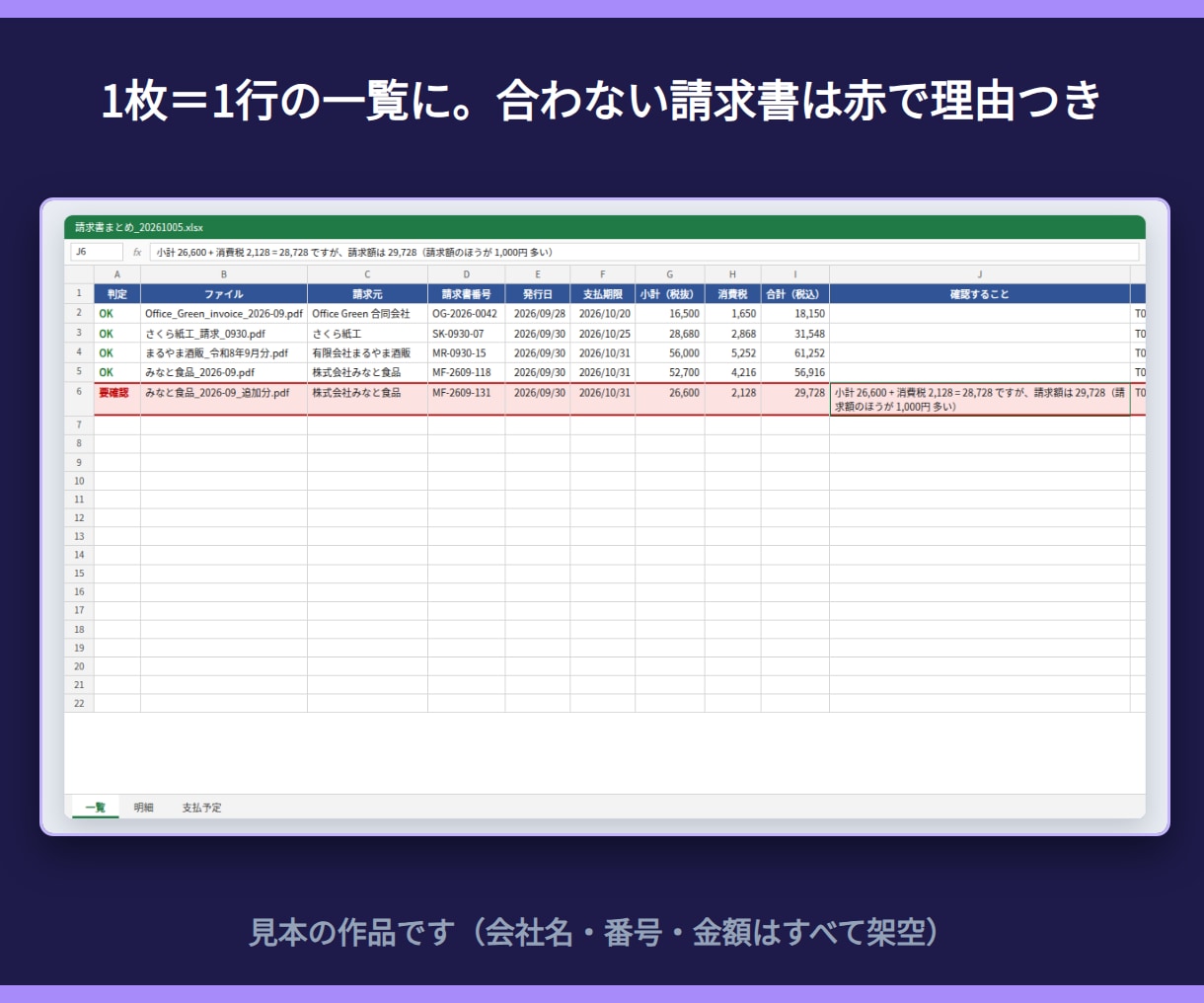The height and width of the screenshot is (1003, 1204).
Task: Select subtotal 16,500 cell
Action: pyautogui.click(x=670, y=314)
